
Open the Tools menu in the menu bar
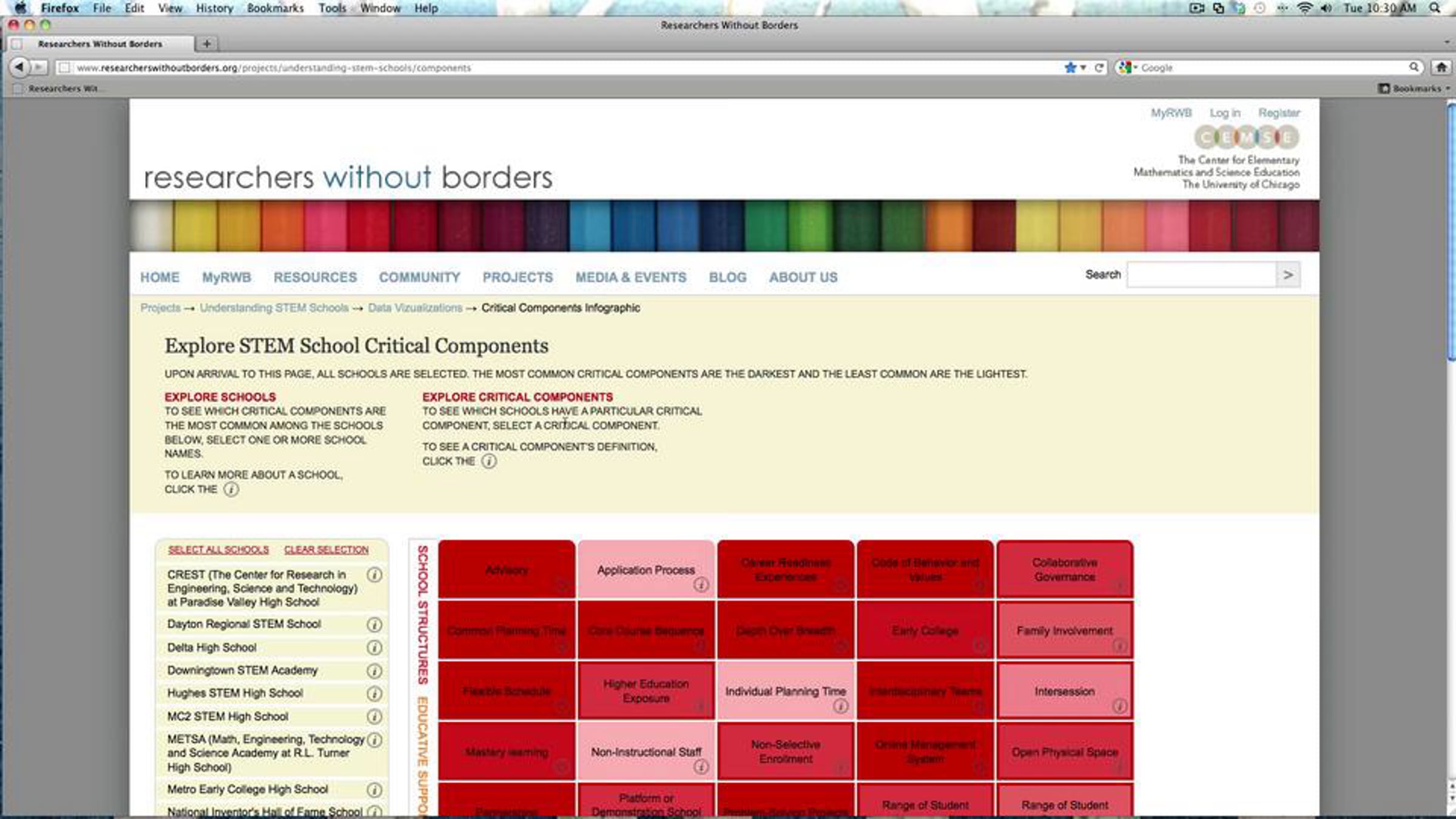tap(332, 8)
